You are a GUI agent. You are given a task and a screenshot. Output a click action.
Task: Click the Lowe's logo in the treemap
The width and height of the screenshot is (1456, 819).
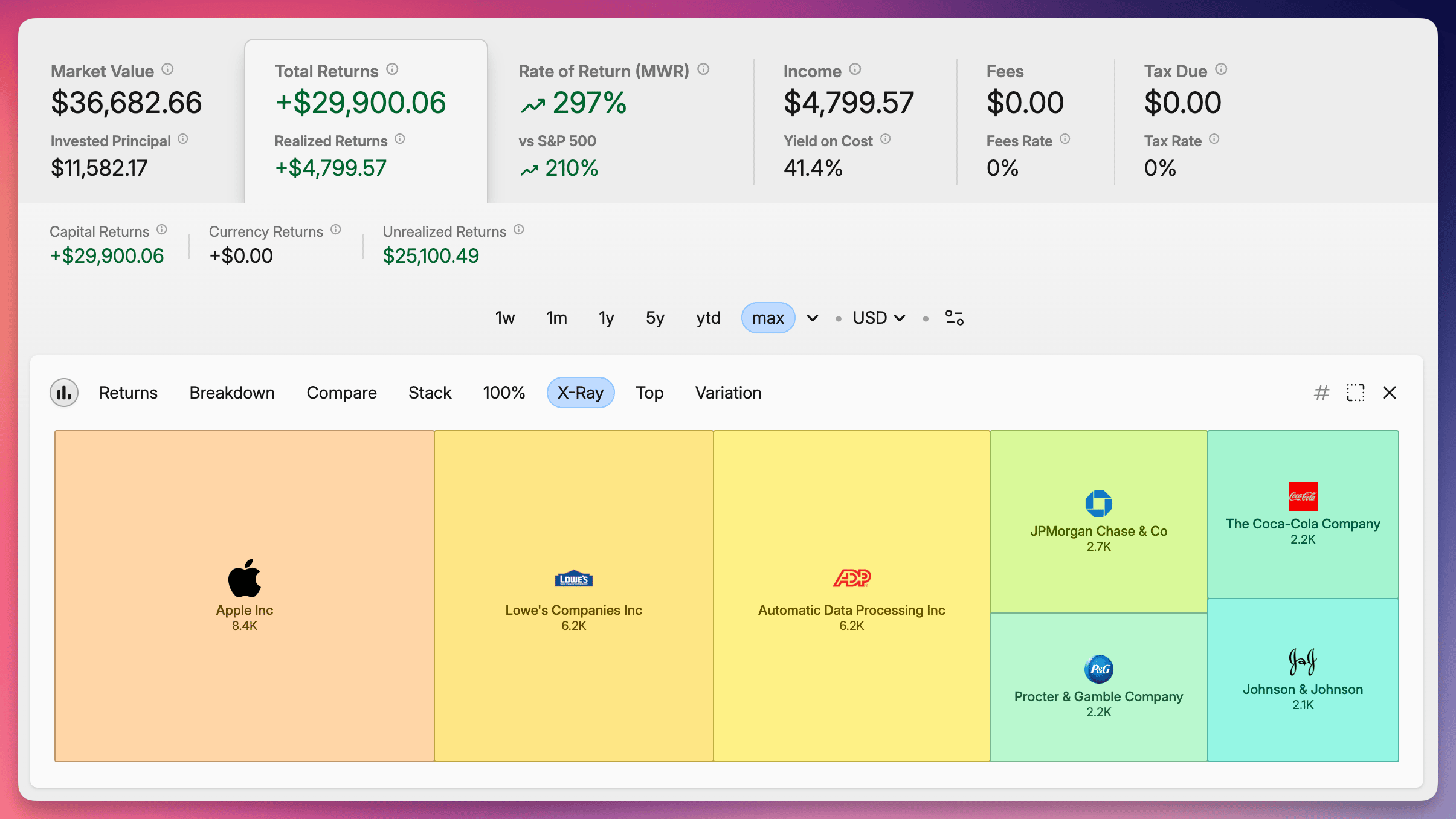pos(574,579)
